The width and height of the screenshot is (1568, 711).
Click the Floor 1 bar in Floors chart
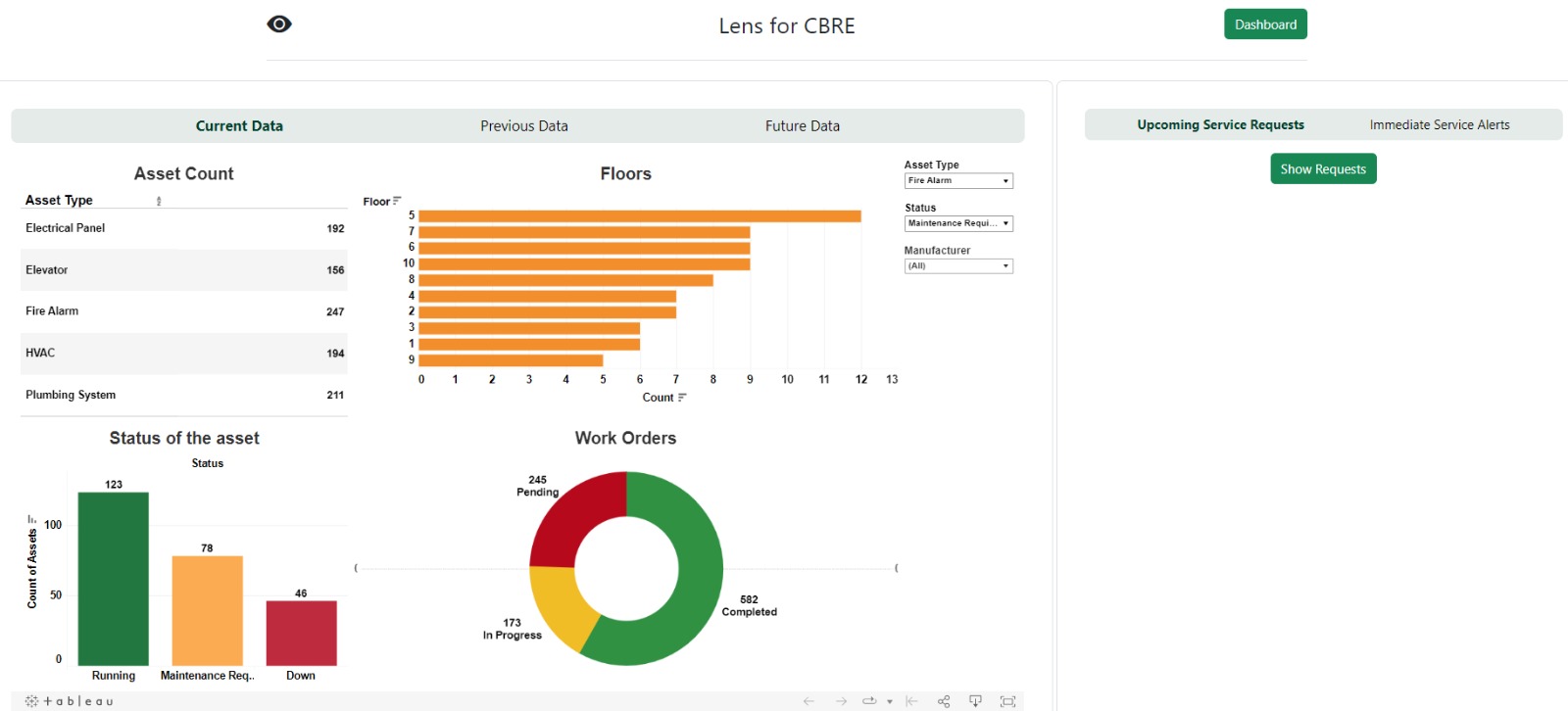(x=529, y=344)
